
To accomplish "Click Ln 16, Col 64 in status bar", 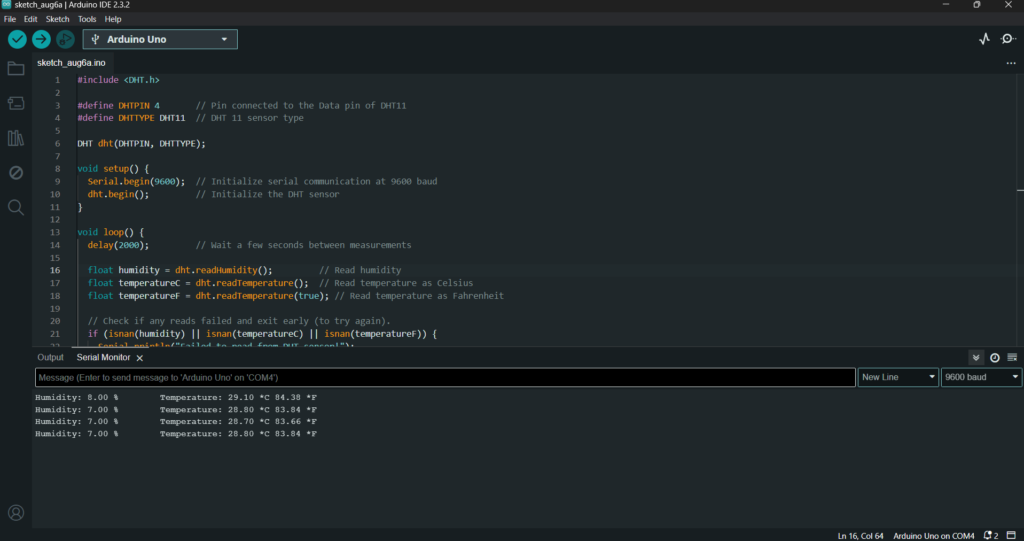I will tap(861, 536).
